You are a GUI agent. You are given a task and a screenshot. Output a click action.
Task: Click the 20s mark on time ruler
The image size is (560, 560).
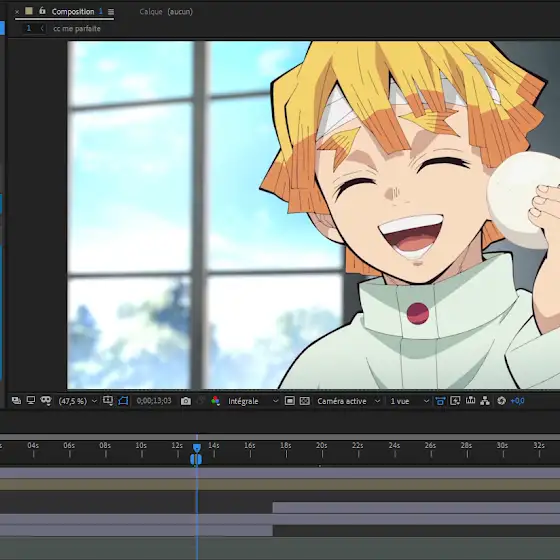click(322, 446)
